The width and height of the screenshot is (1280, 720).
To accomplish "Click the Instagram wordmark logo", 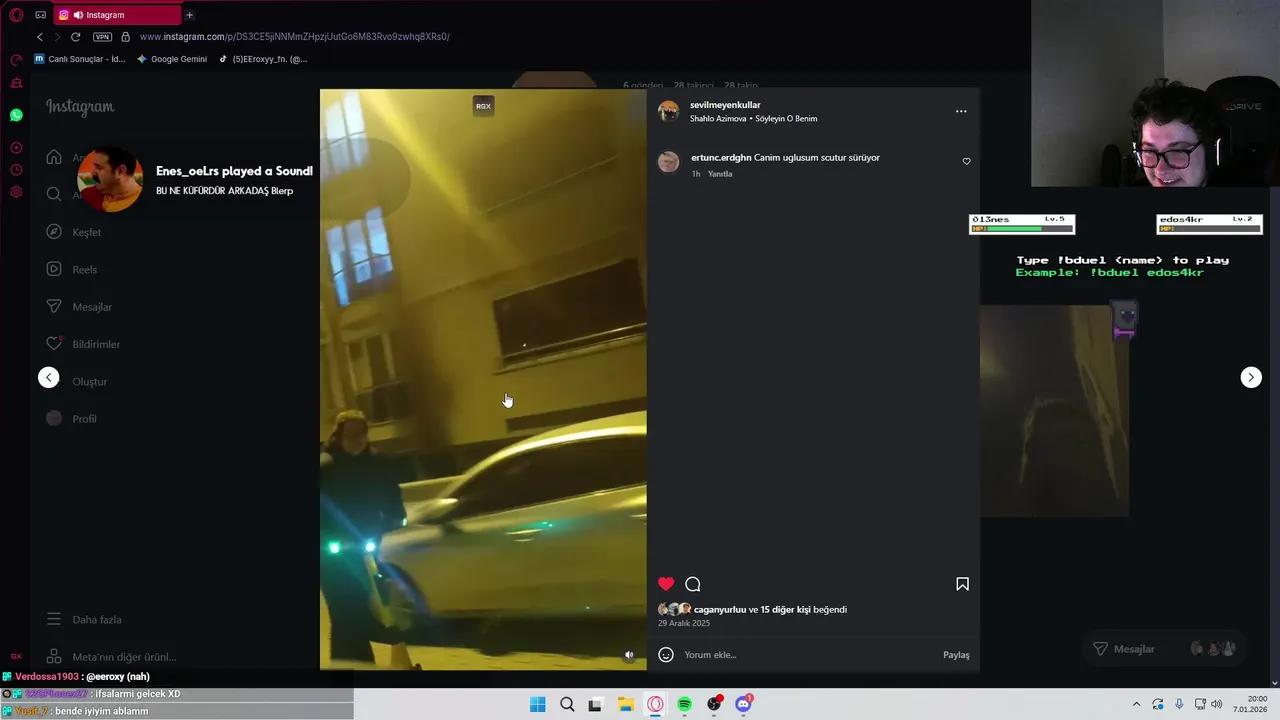I will coord(80,107).
